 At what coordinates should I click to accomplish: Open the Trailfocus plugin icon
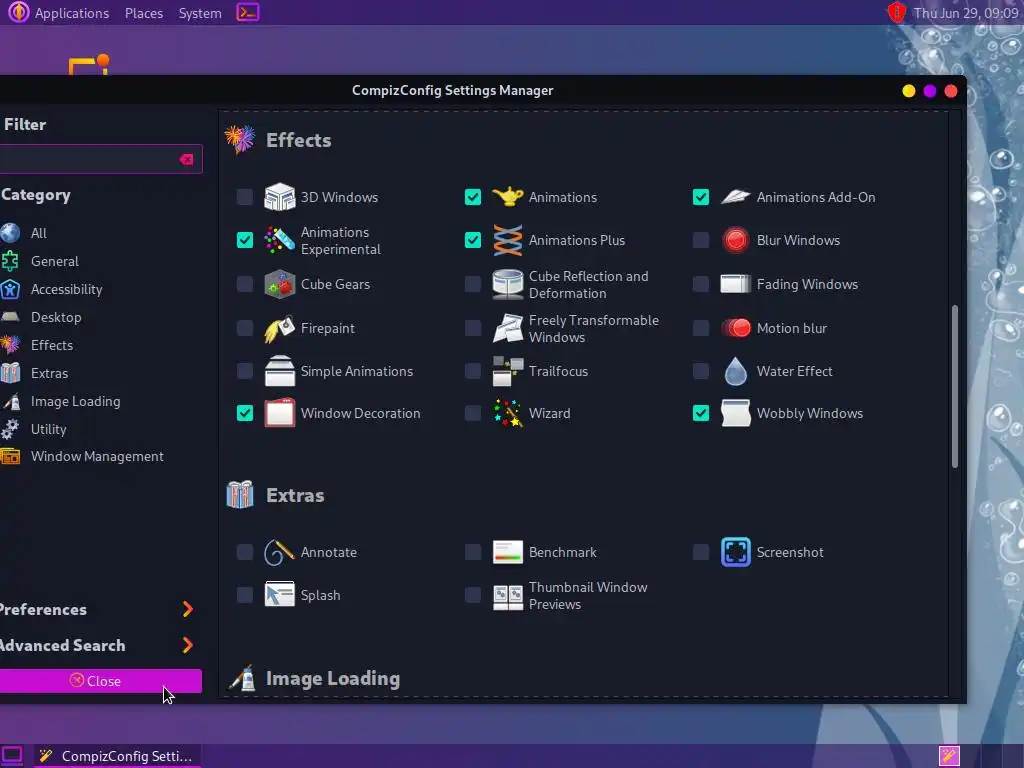[507, 371]
